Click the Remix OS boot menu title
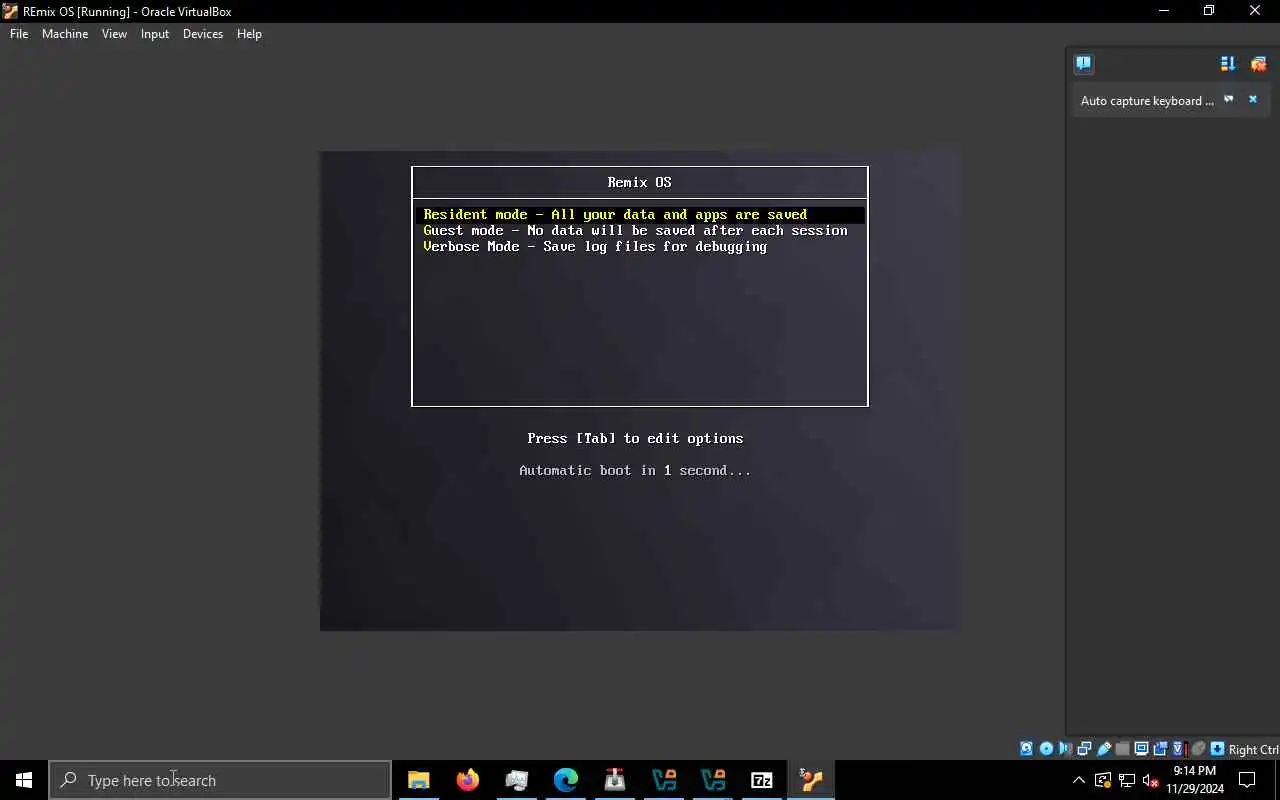Screen dimensions: 1280x800 (x=639, y=182)
